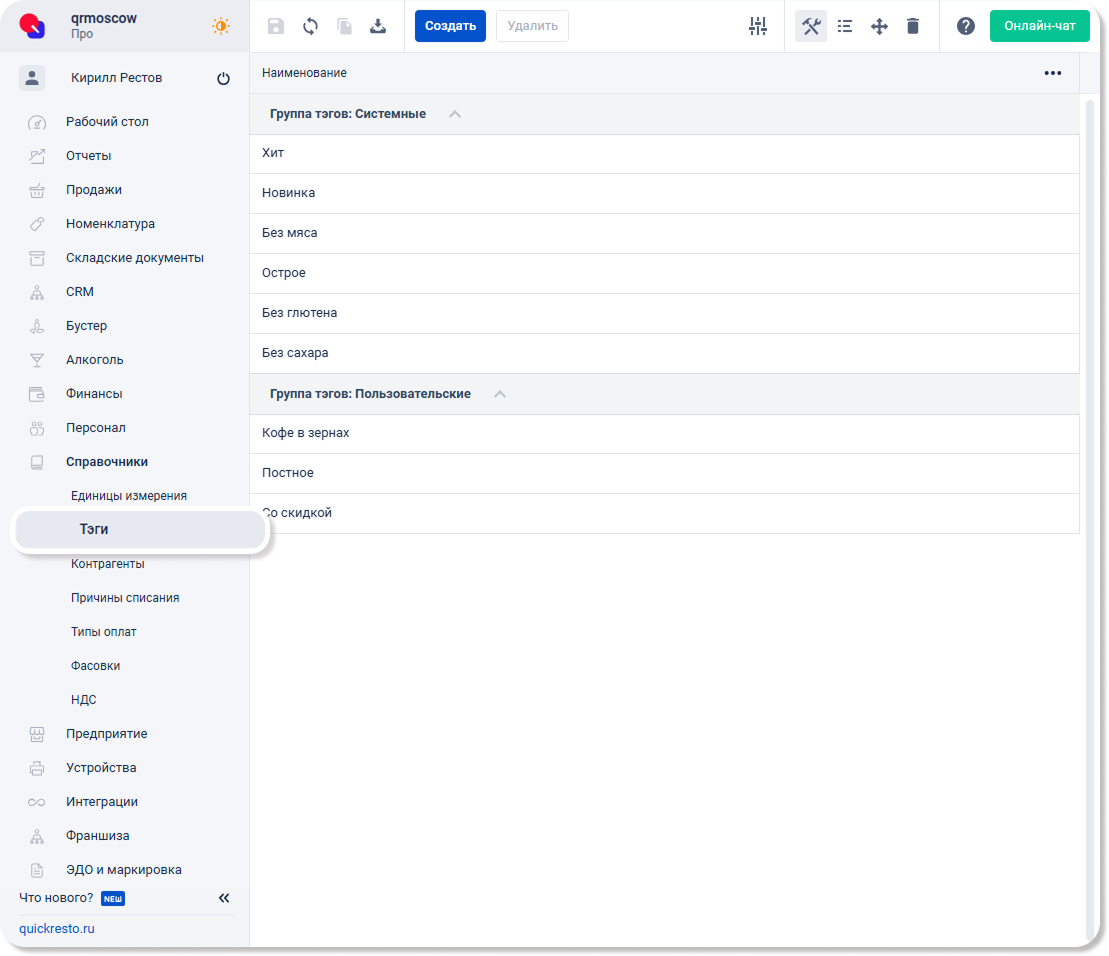The width and height of the screenshot is (1109, 956).
Task: Toggle the light theme sun icon
Action: click(221, 26)
